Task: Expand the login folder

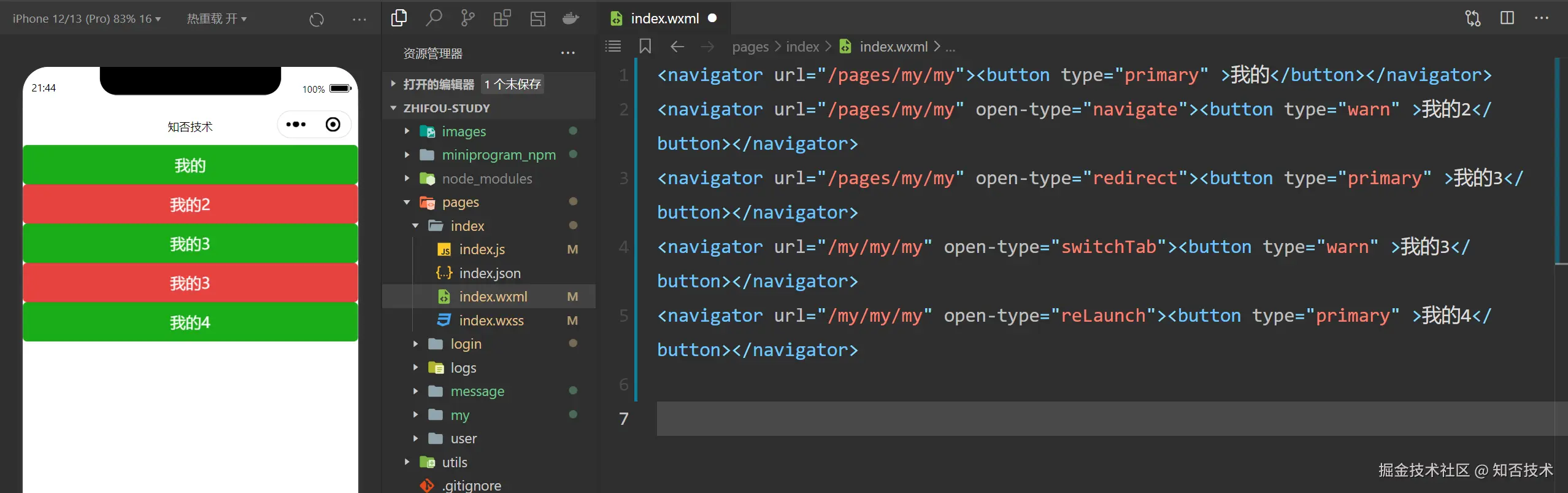Action: (x=466, y=344)
